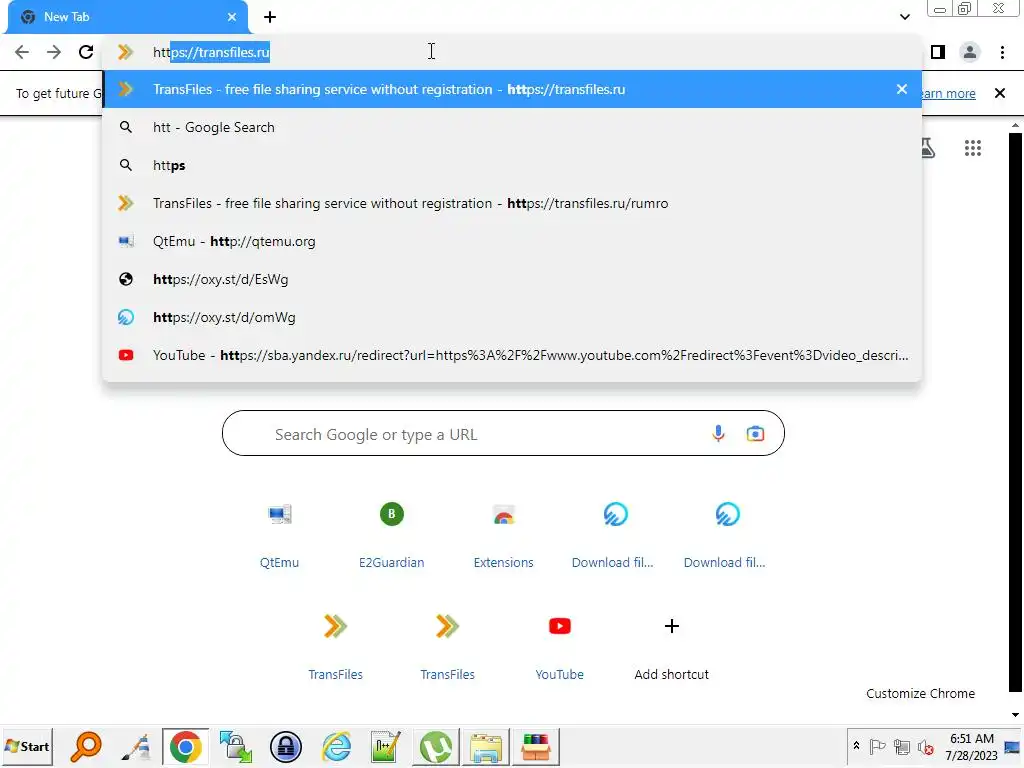Open the profile avatar menu
Image resolution: width=1024 pixels, height=768 pixels.
[970, 52]
